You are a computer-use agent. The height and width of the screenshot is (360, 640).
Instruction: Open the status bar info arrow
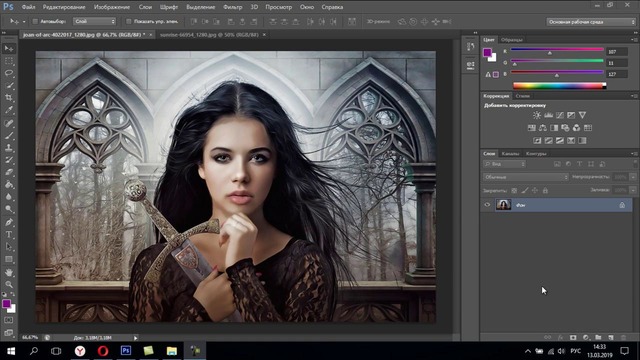pos(136,338)
